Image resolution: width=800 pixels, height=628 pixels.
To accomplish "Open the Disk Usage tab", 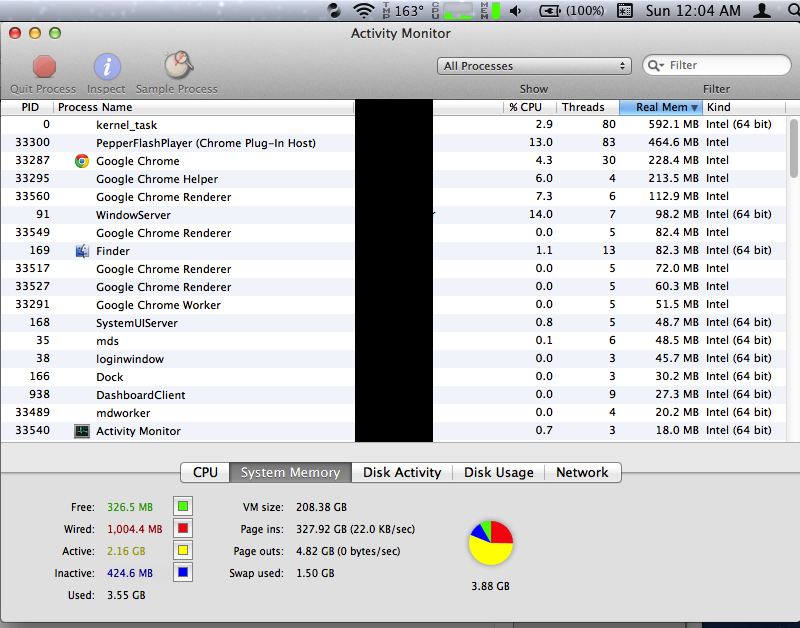I will 498,472.
